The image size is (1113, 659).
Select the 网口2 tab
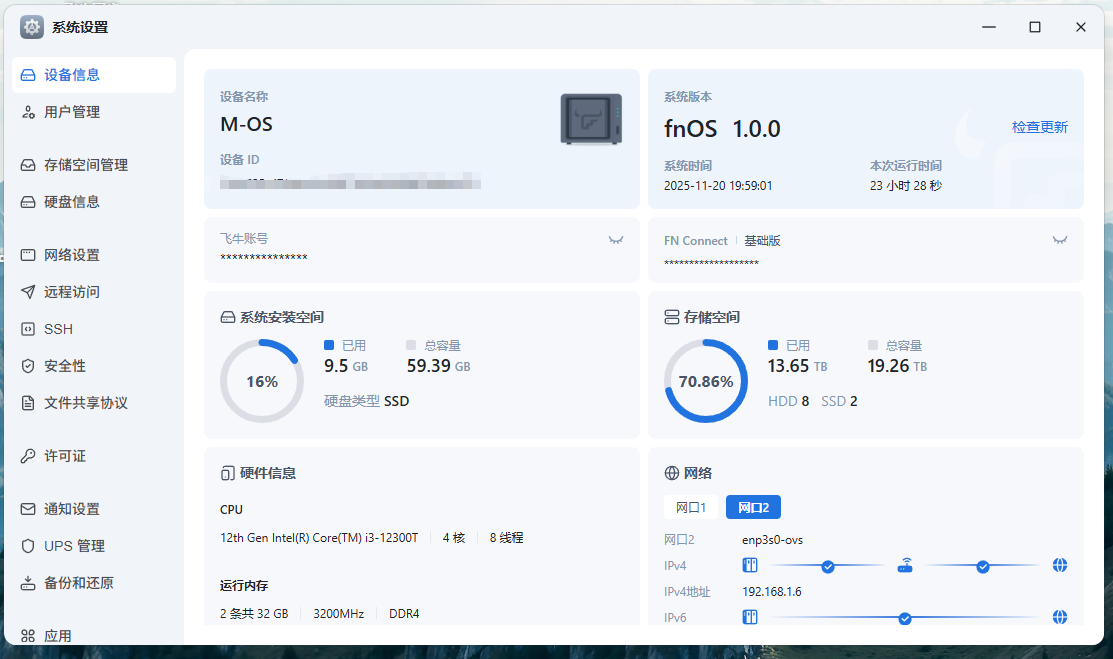pos(753,507)
